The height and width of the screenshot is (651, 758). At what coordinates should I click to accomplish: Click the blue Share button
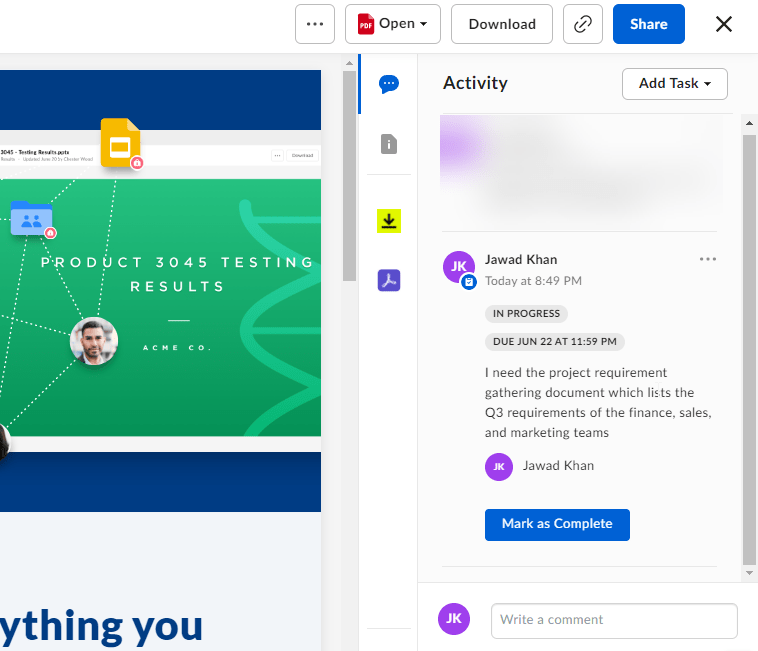click(649, 24)
